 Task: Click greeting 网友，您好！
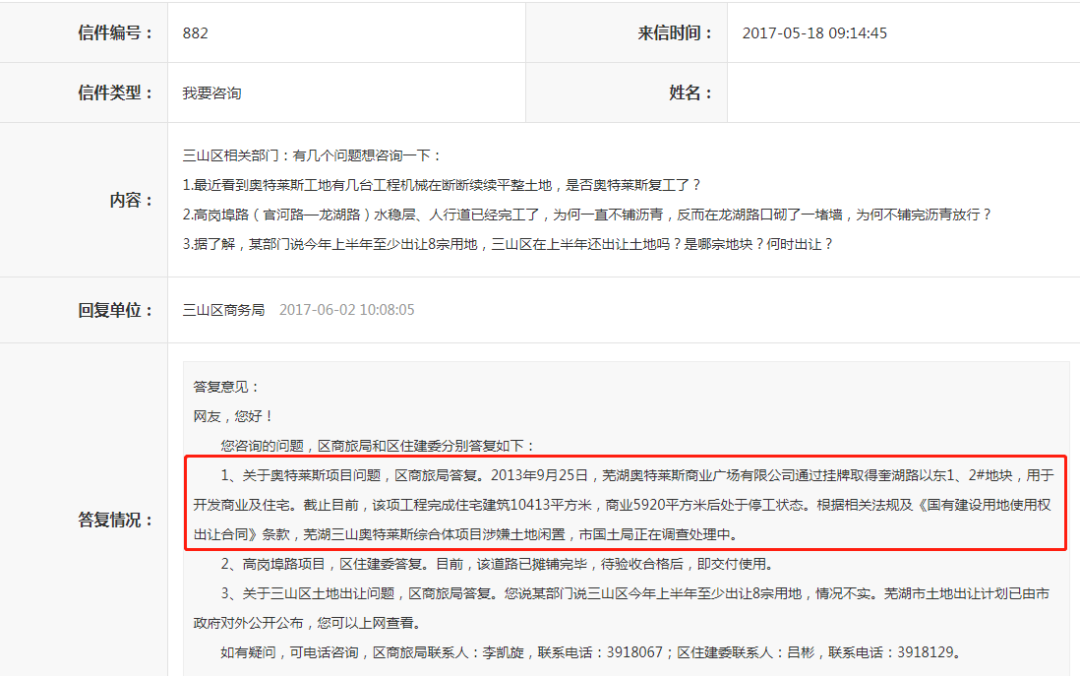tap(233, 417)
